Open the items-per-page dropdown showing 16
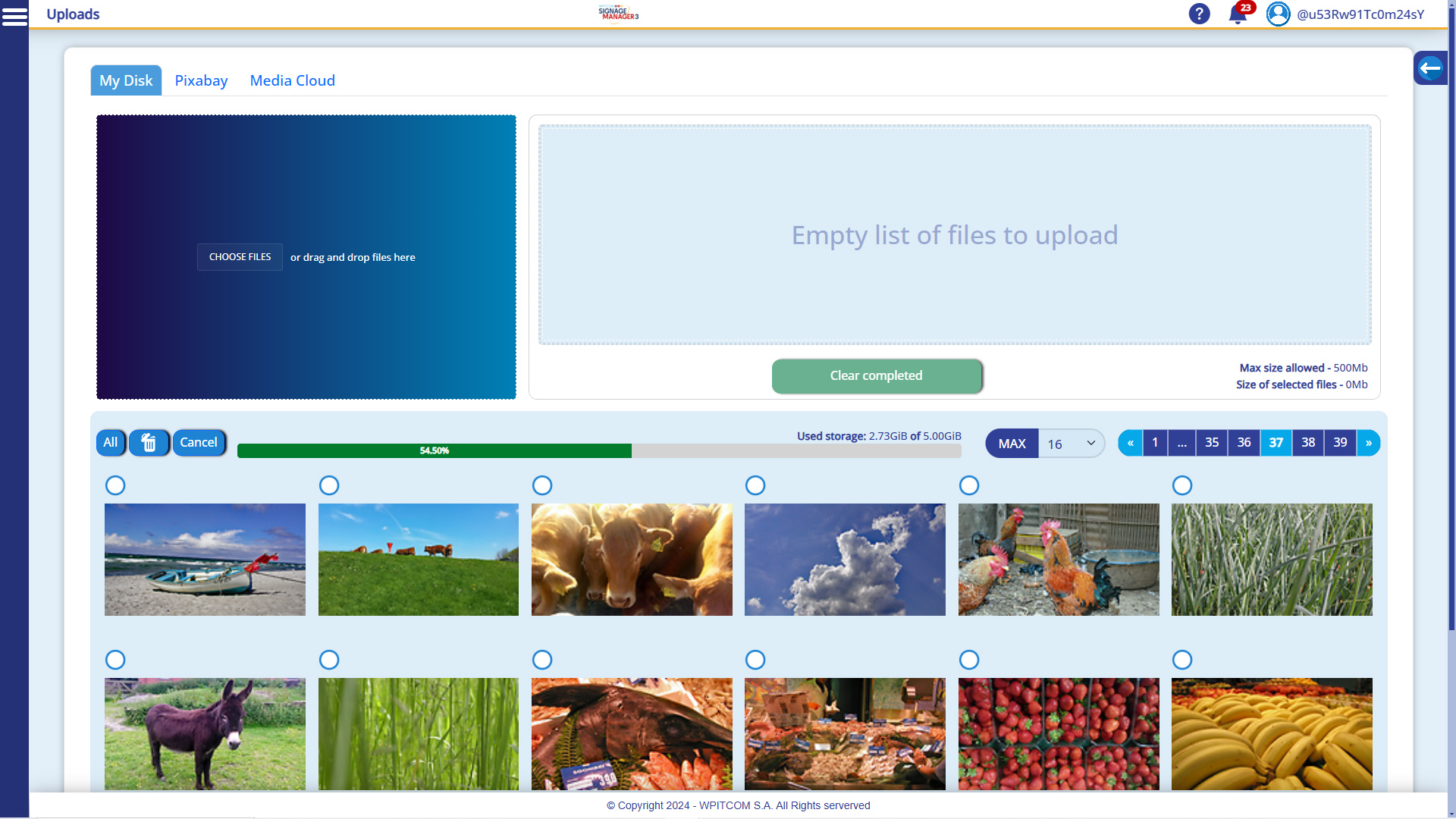The height and width of the screenshot is (819, 1456). point(1071,444)
